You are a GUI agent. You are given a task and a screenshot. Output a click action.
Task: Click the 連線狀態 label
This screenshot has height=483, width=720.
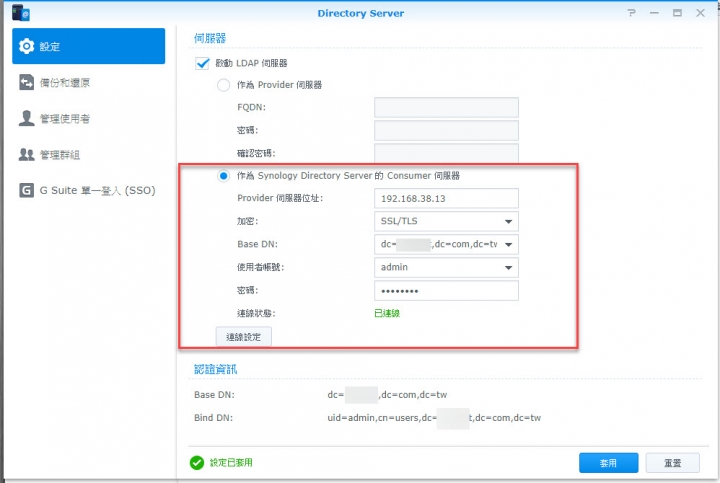click(x=256, y=313)
